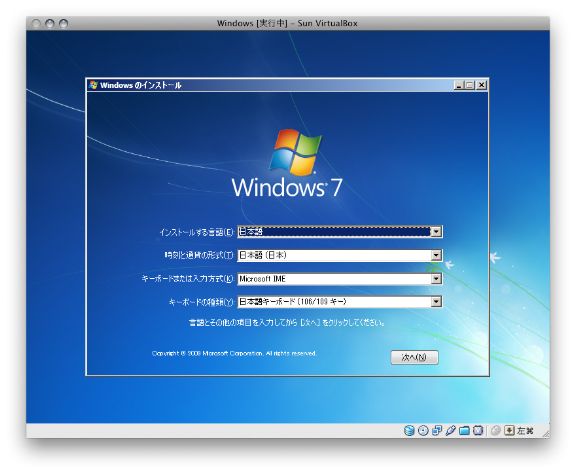The height and width of the screenshot is (474, 576).
Task: Click the installer dialog maximize button
Action: pos(469,85)
